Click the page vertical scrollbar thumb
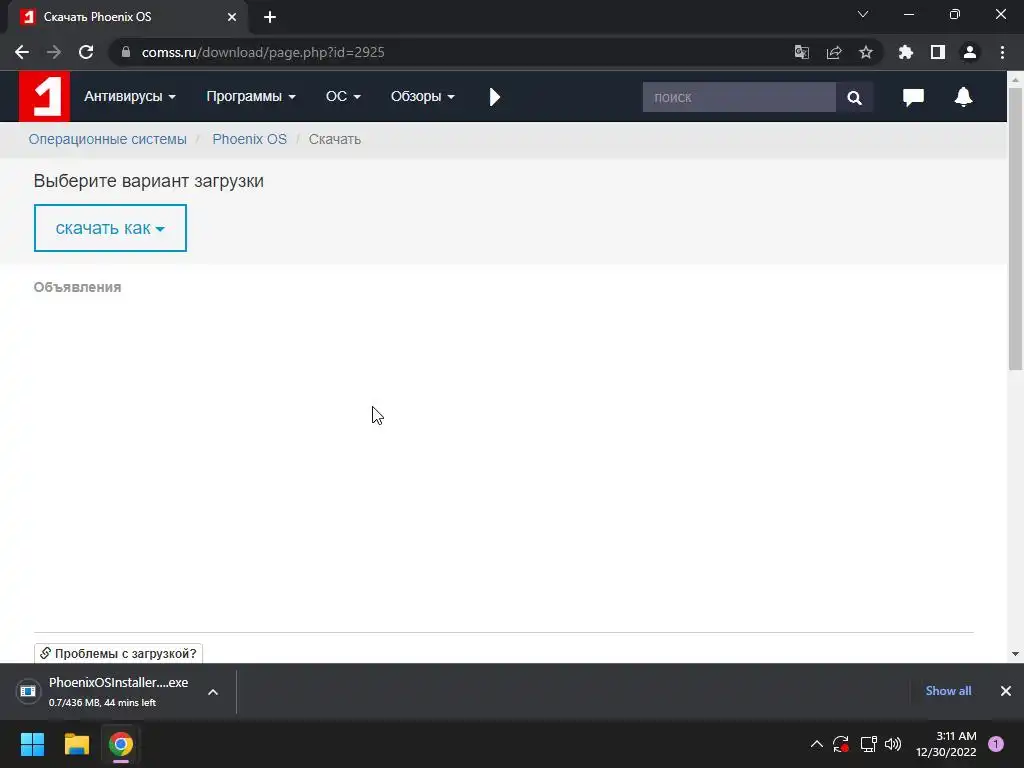Screen dimensions: 1024x768 click(x=1015, y=229)
